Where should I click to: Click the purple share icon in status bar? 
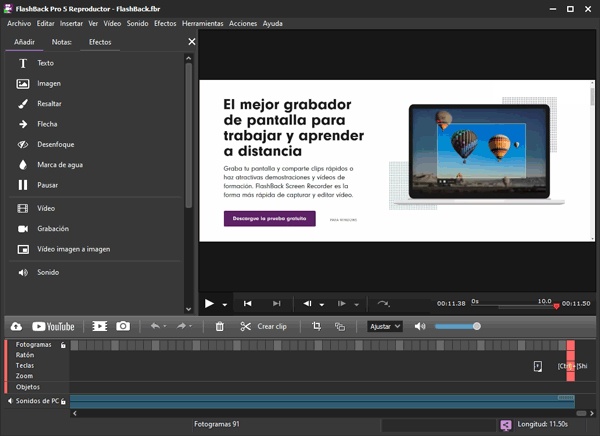point(506,425)
